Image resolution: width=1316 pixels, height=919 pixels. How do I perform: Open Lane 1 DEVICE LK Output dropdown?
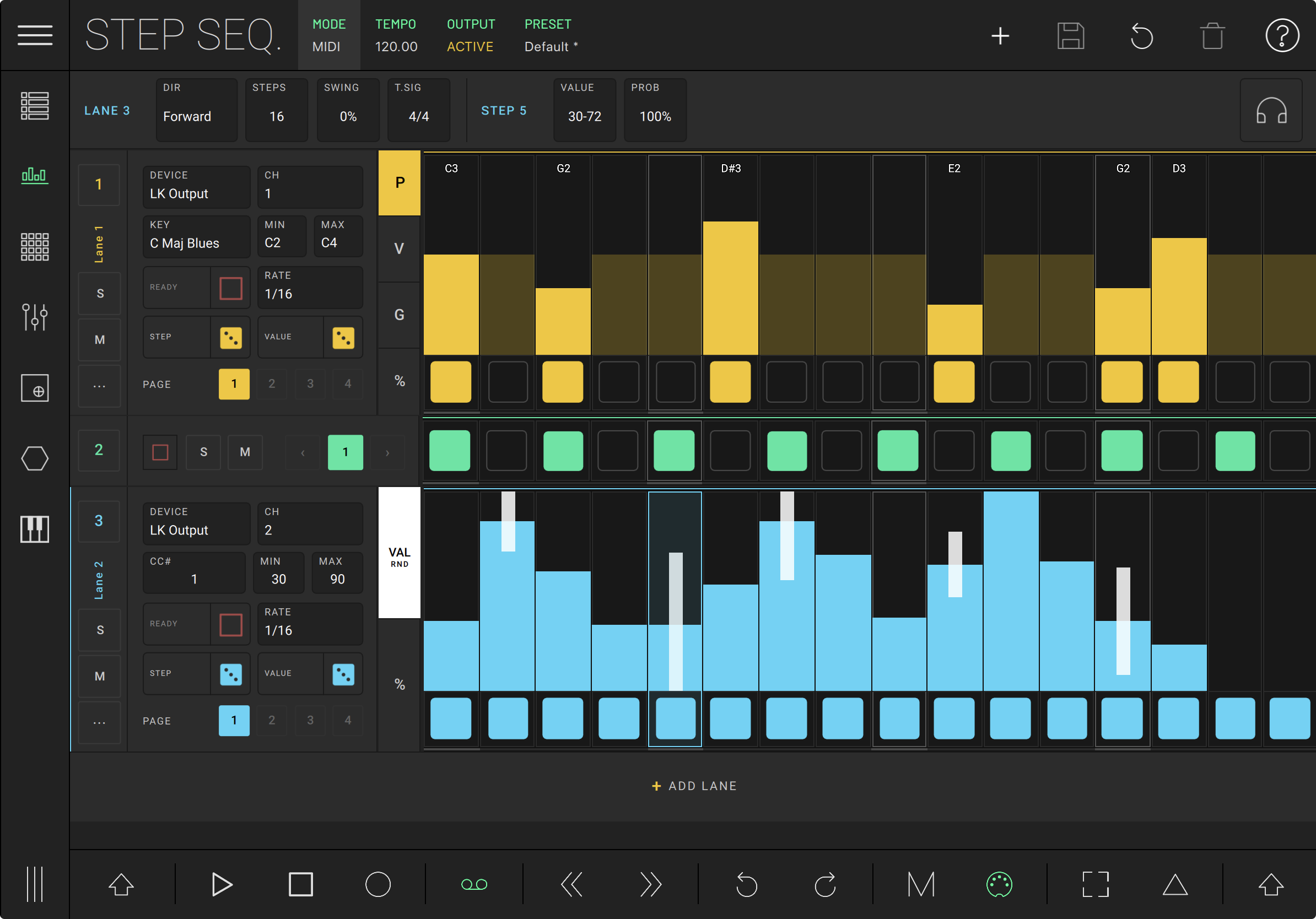click(x=196, y=187)
